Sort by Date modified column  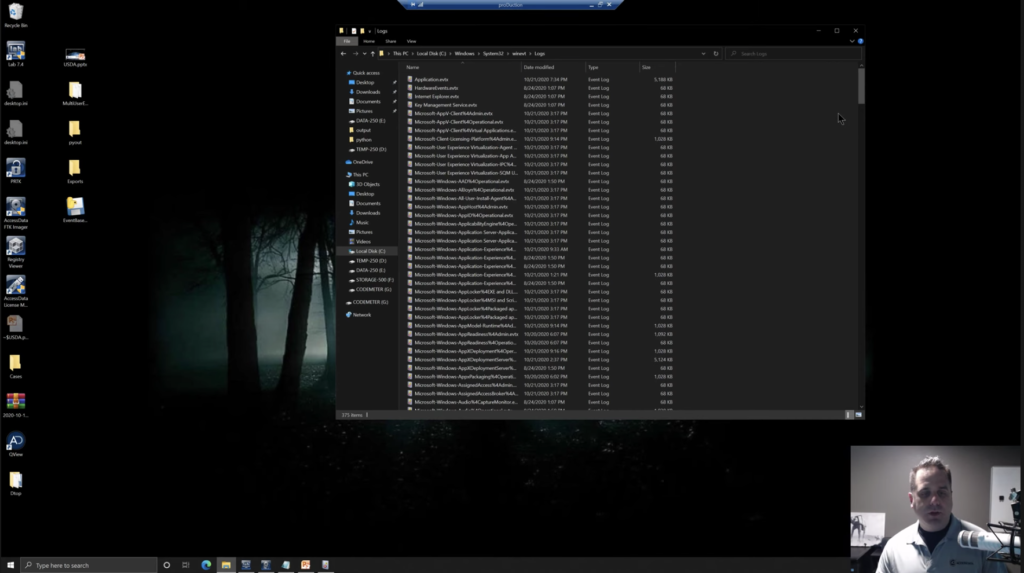(552, 67)
